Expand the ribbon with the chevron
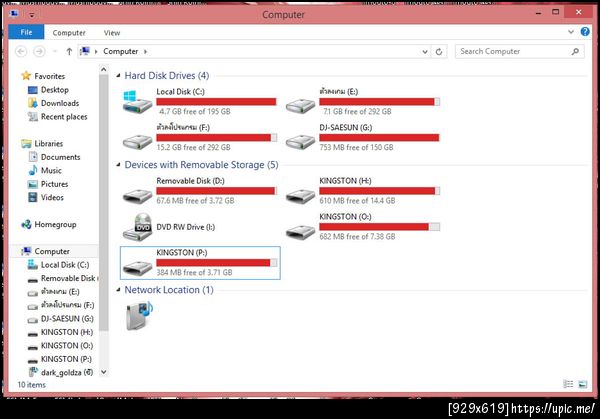This screenshot has height=419, width=600. pos(571,32)
